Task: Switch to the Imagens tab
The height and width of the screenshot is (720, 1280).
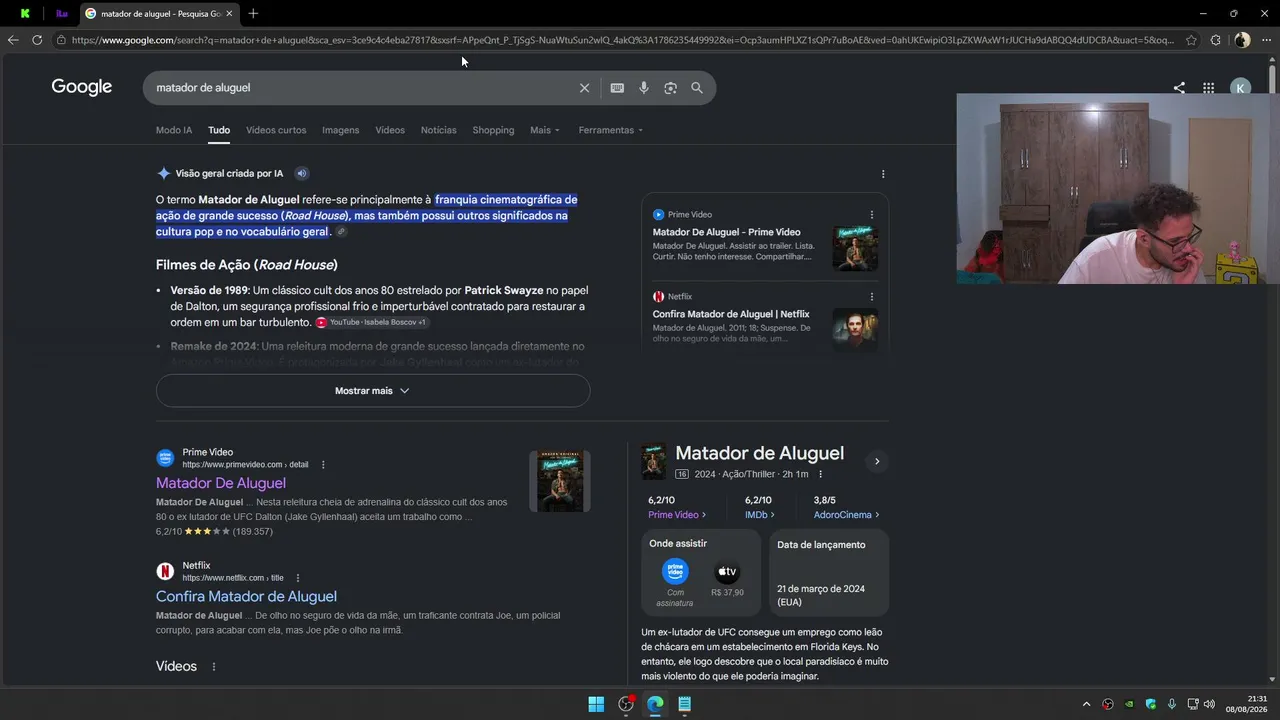Action: tap(341, 130)
